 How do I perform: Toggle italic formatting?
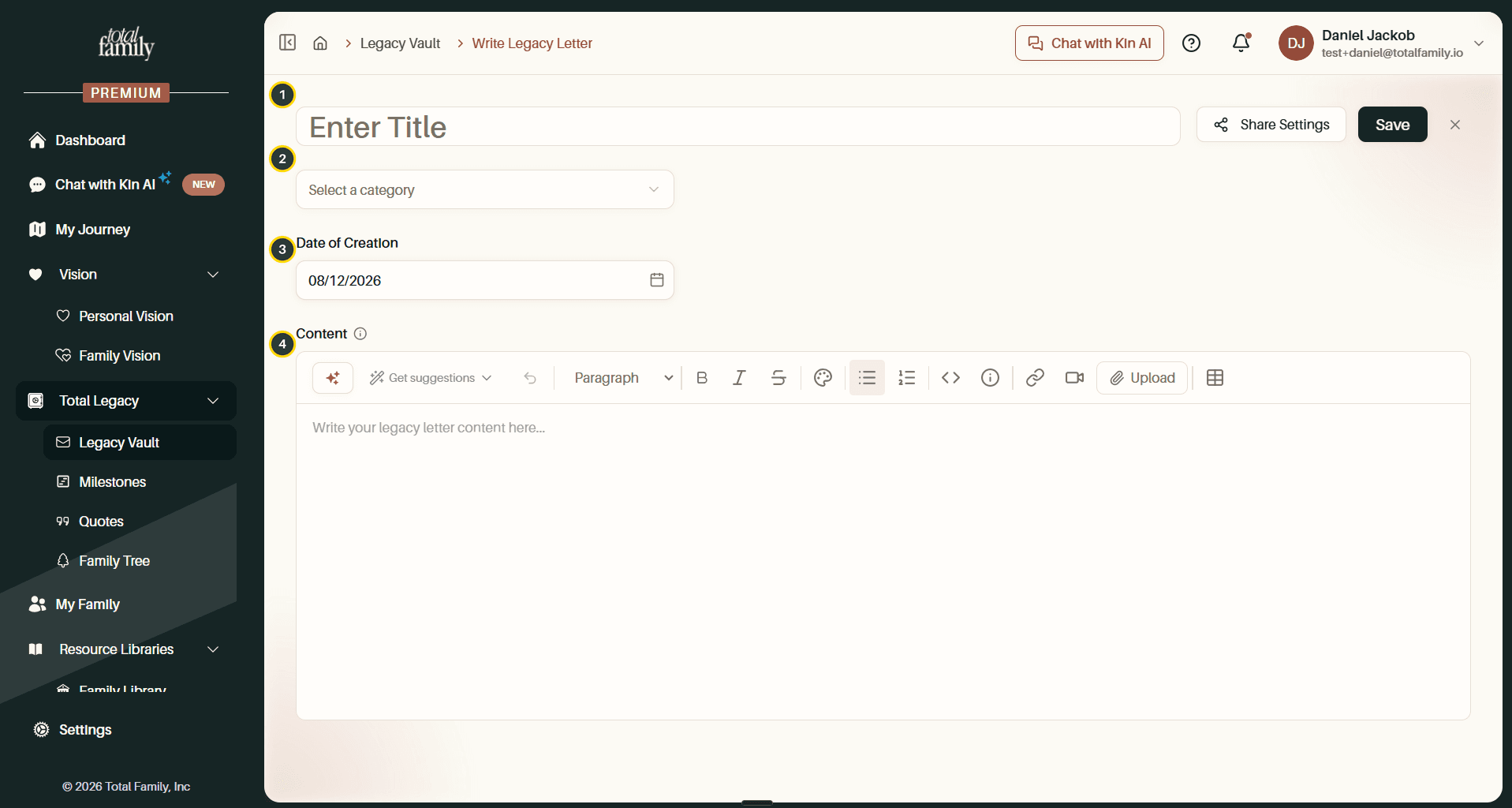coord(739,378)
